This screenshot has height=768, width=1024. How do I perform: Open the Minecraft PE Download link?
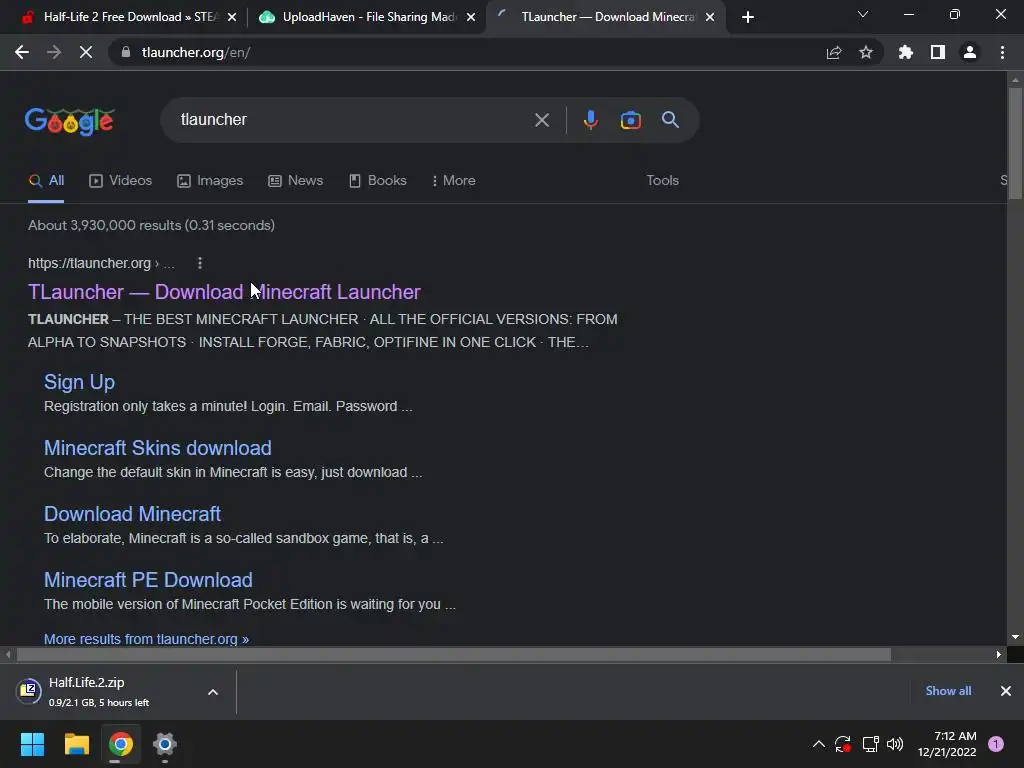click(148, 580)
